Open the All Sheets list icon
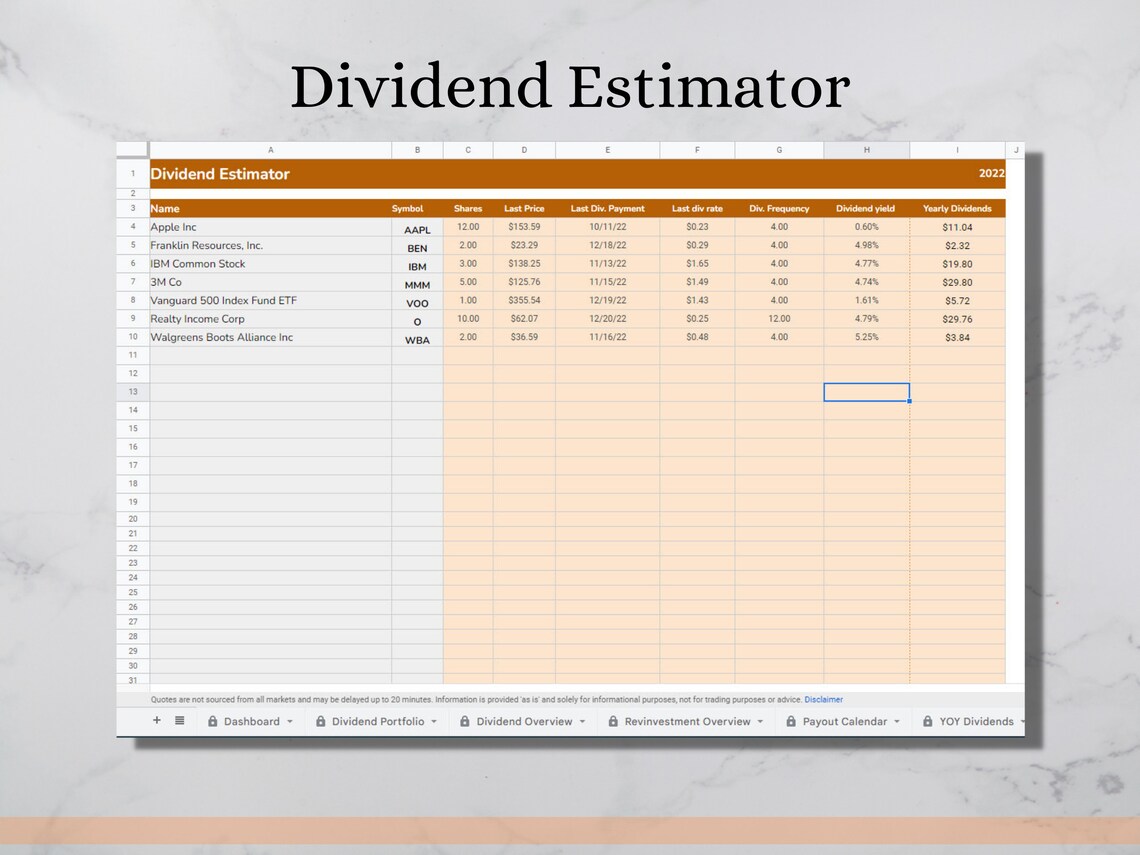 179,721
